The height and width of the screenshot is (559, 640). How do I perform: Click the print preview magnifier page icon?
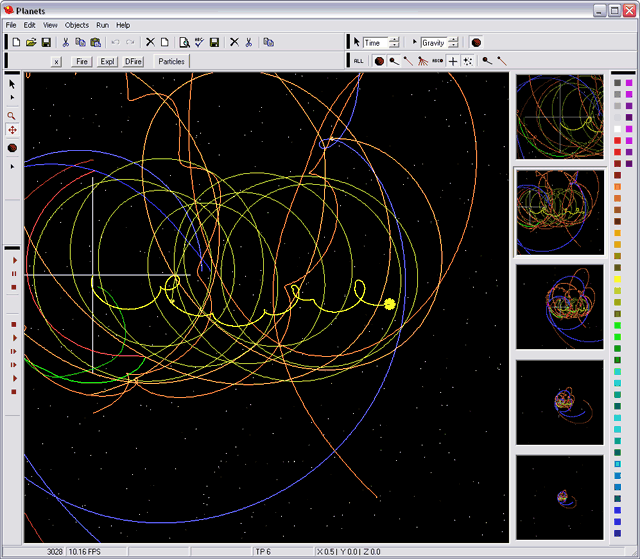pos(184,42)
